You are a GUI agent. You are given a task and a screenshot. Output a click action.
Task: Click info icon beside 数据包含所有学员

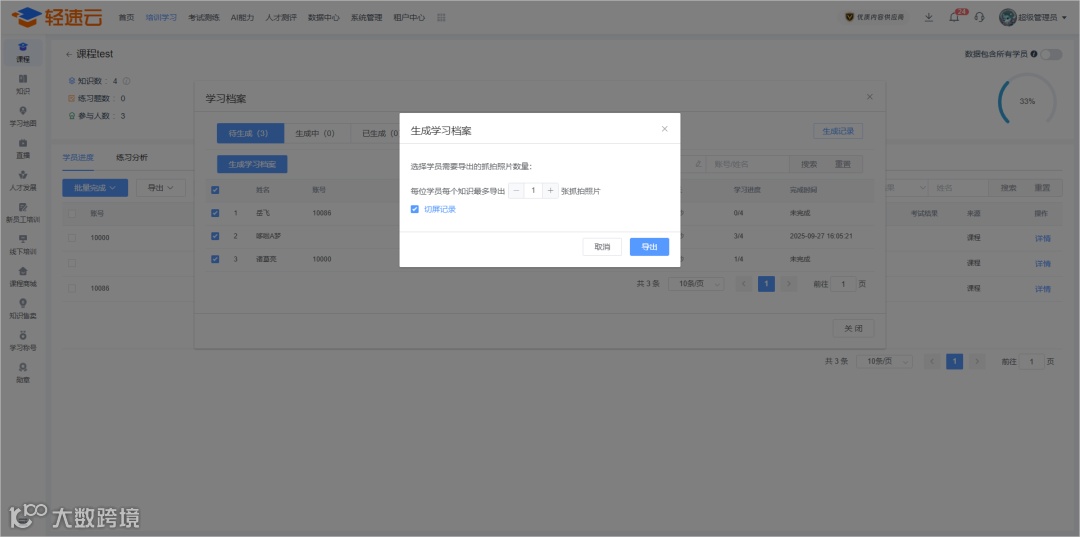point(1034,54)
